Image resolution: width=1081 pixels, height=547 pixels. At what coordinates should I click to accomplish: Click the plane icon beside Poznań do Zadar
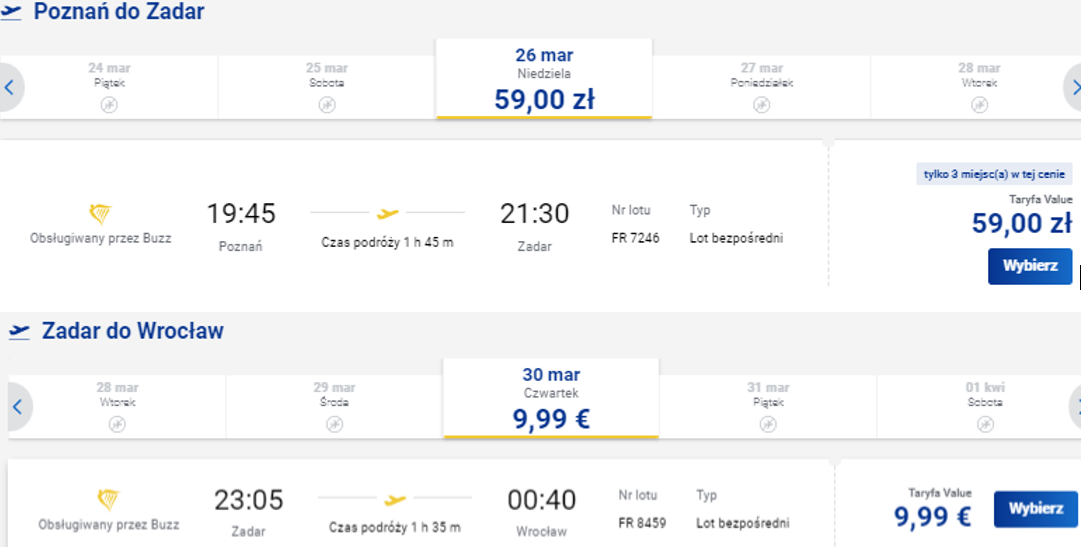pyautogui.click(x=10, y=12)
